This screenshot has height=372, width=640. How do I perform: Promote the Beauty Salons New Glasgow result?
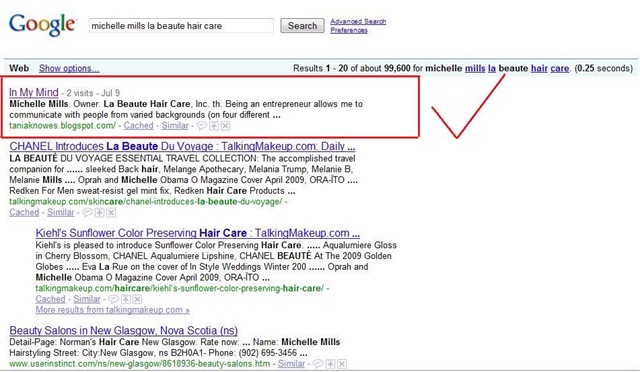(x=331, y=363)
